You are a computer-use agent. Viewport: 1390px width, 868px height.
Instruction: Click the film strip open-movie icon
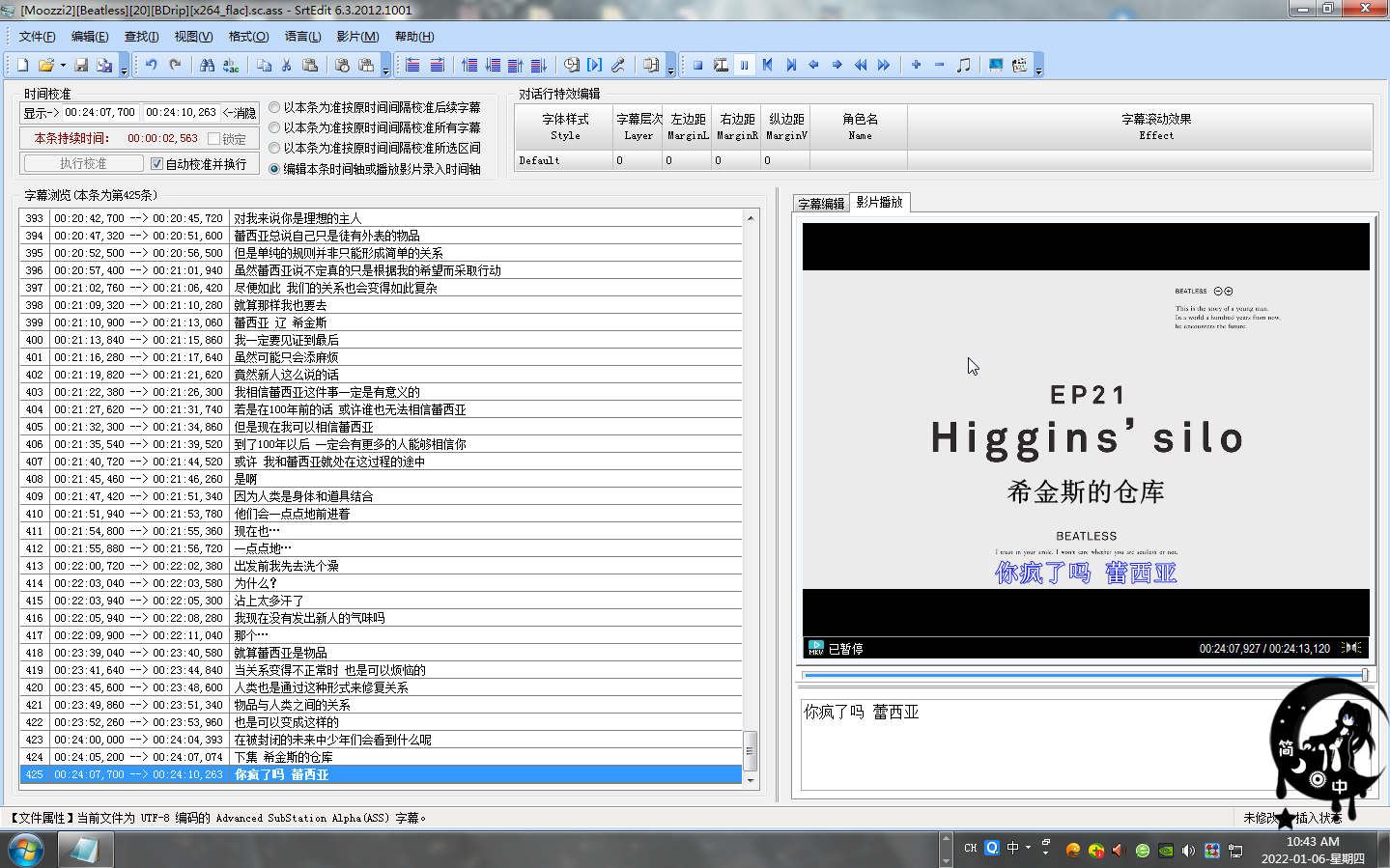point(721,65)
